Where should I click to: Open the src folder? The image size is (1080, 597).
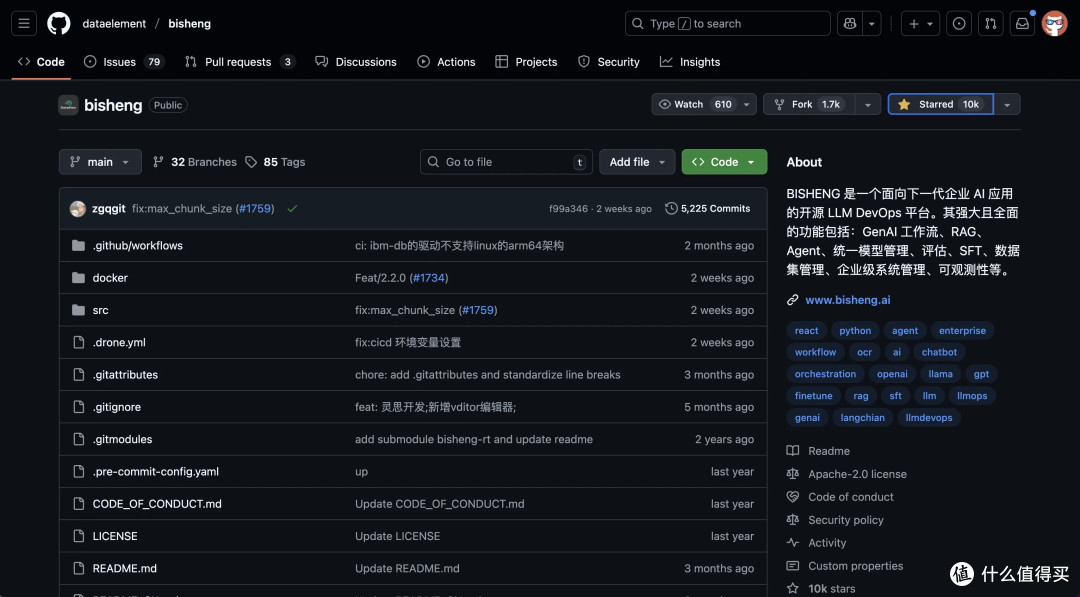pos(101,310)
